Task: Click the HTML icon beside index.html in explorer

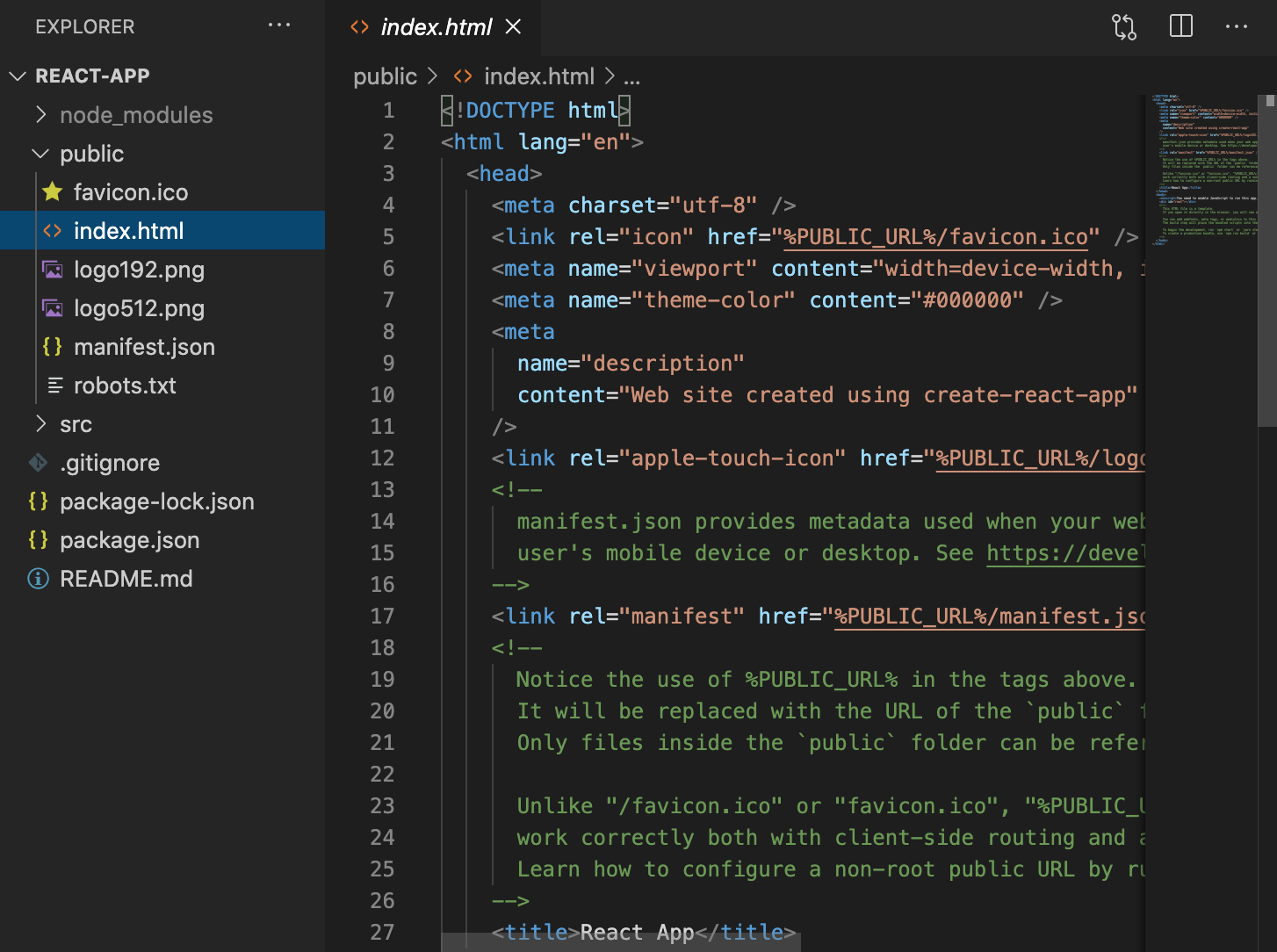Action: coord(53,230)
